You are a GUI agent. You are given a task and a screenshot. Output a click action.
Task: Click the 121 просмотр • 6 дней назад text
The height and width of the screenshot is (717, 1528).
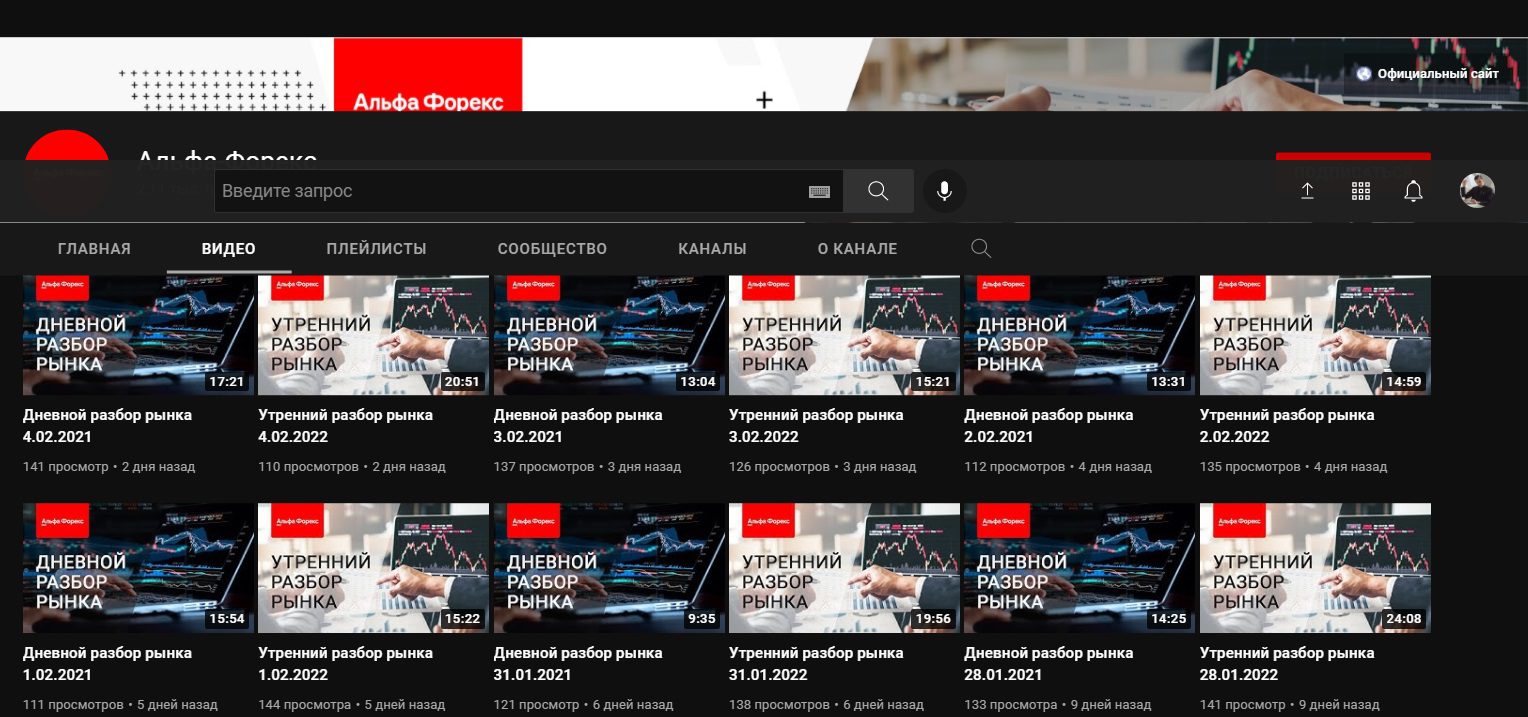[584, 705]
